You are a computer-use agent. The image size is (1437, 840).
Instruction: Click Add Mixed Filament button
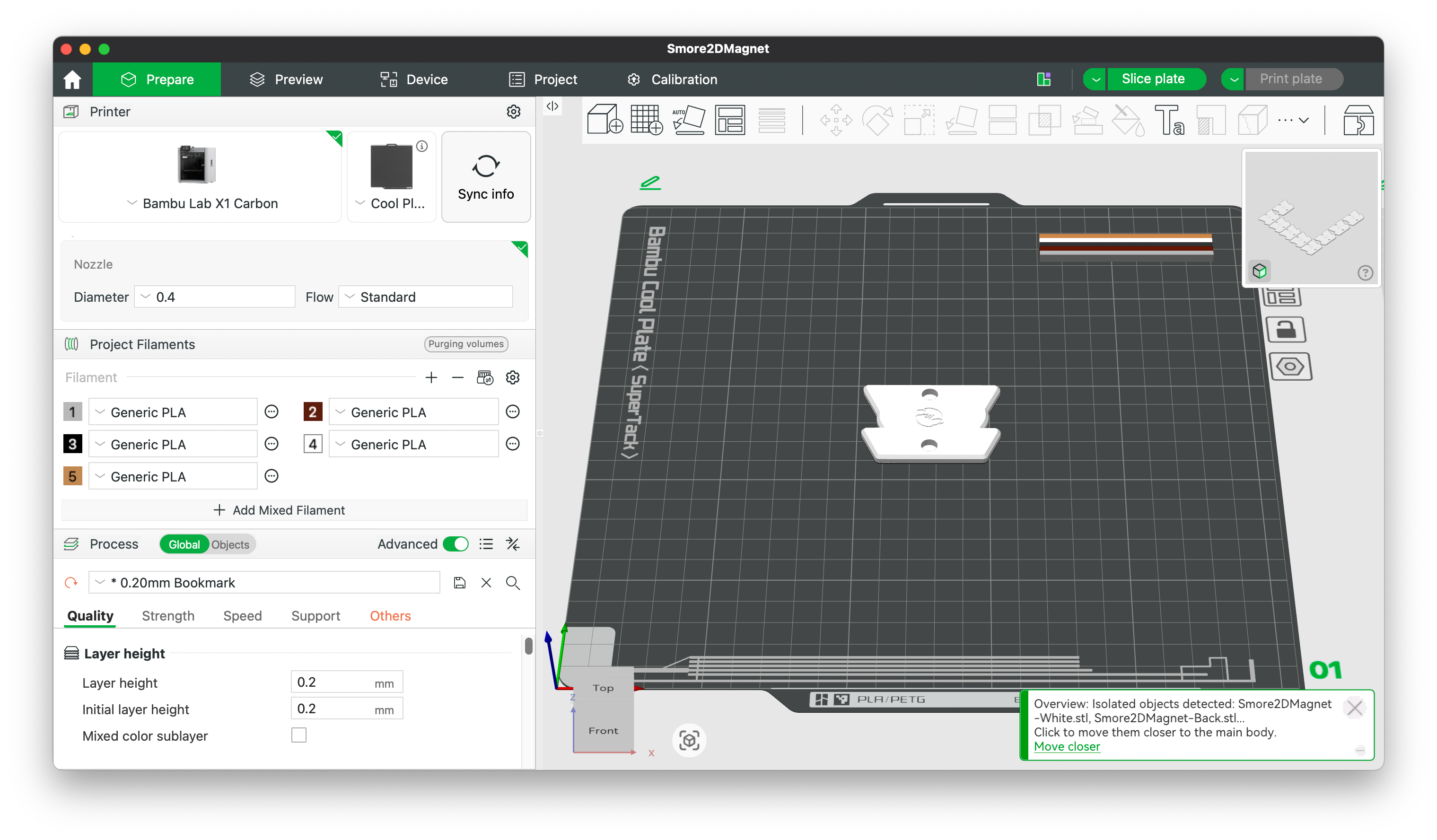click(294, 510)
